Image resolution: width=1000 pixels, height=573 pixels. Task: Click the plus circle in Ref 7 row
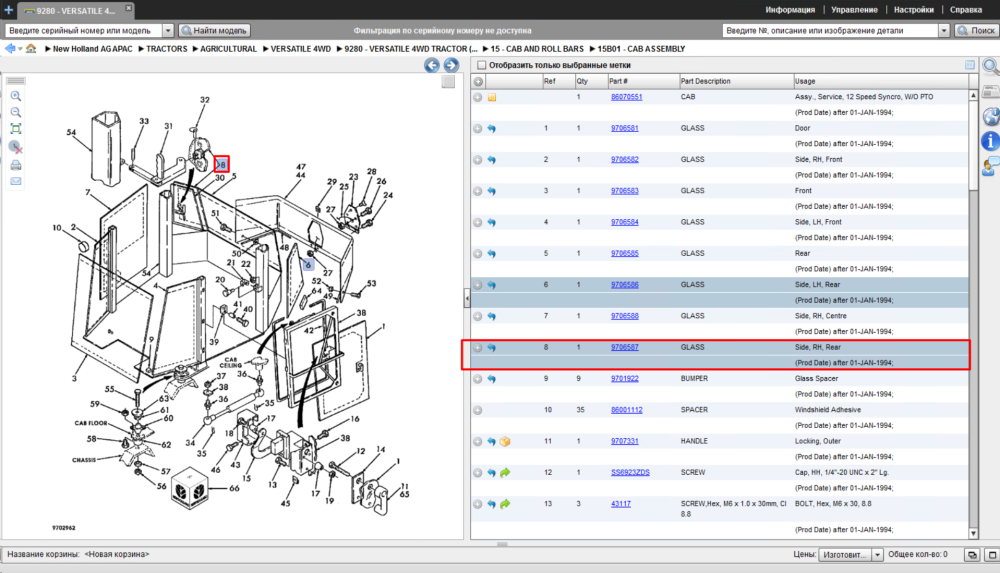pos(478,316)
